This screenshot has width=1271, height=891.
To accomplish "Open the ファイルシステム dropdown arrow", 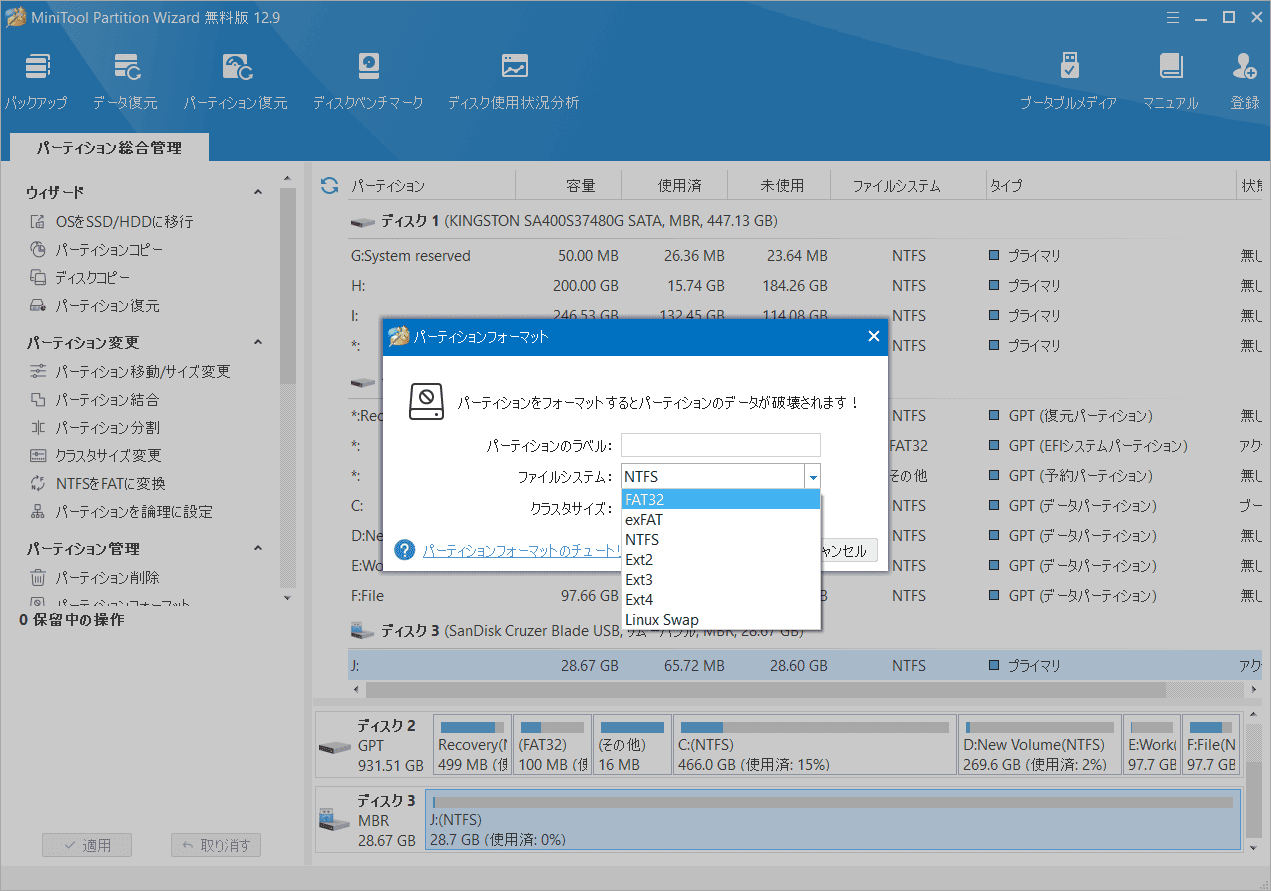I will pos(813,477).
